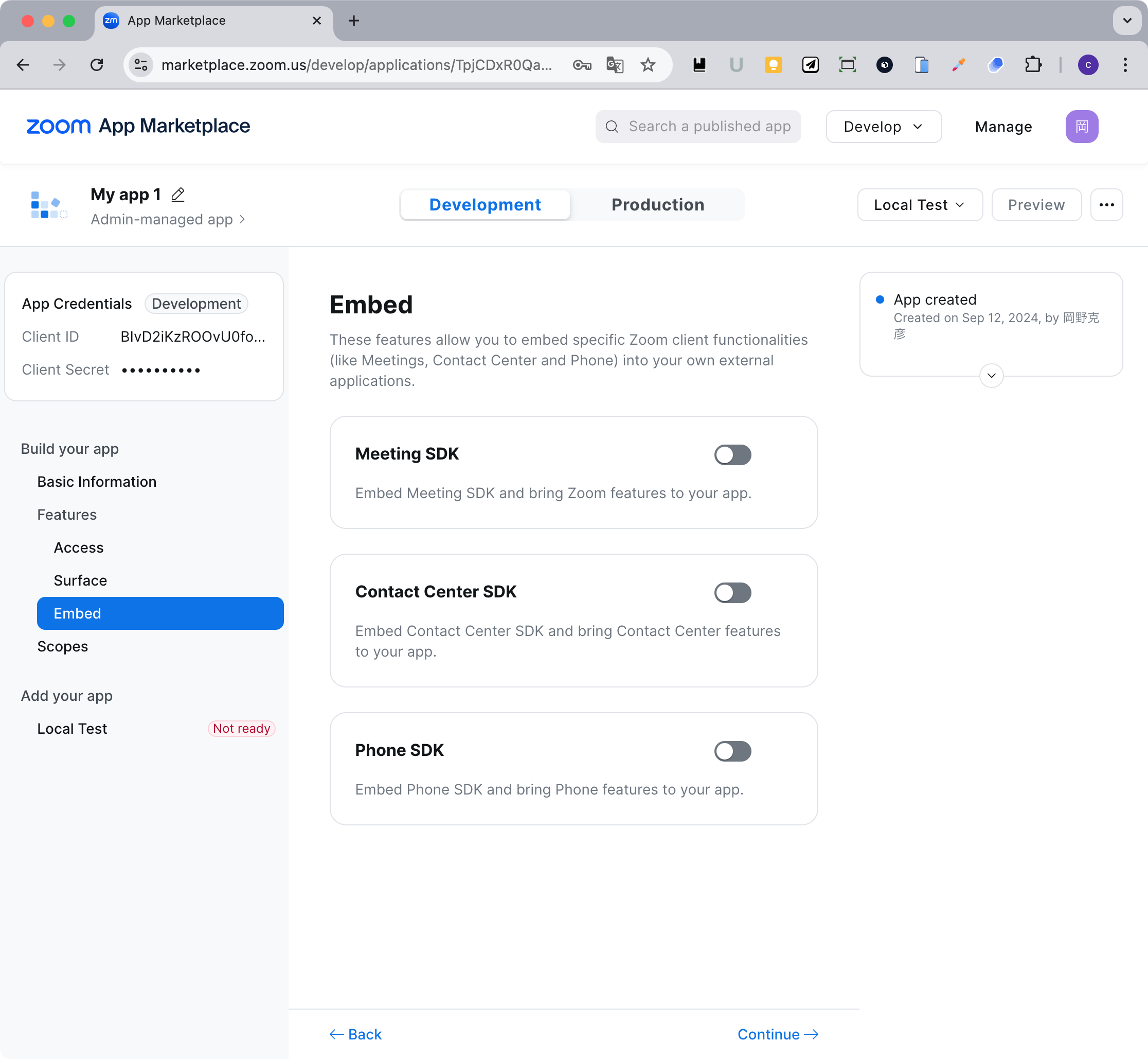
Task: Toggle the Phone SDK switch
Action: [732, 751]
